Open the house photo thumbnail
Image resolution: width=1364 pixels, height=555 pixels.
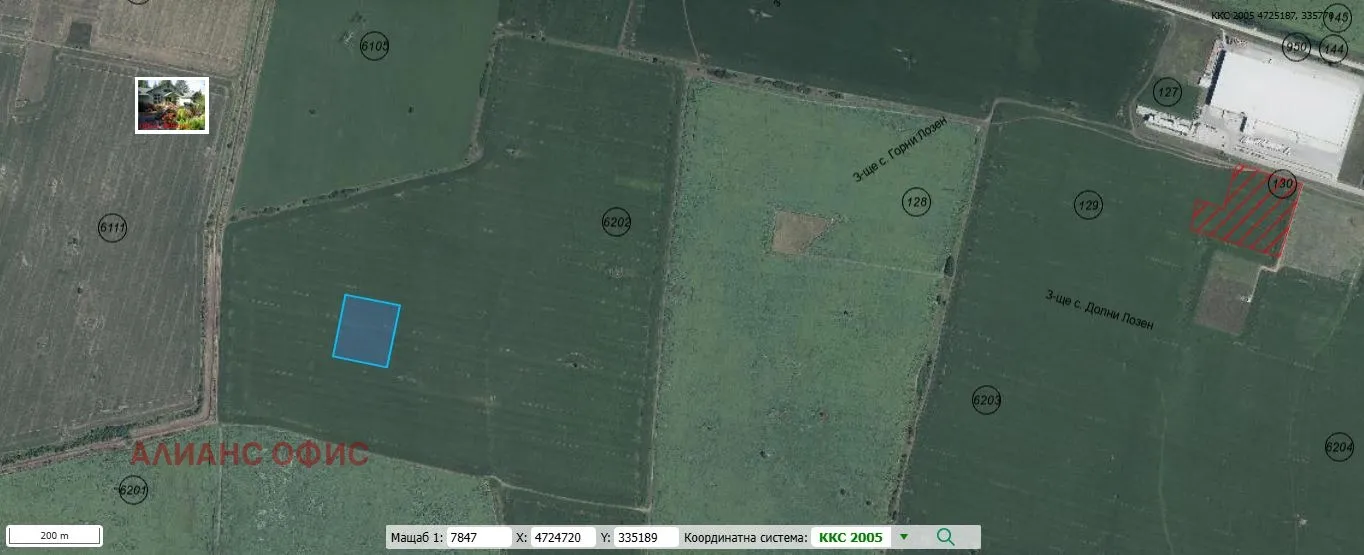[172, 105]
